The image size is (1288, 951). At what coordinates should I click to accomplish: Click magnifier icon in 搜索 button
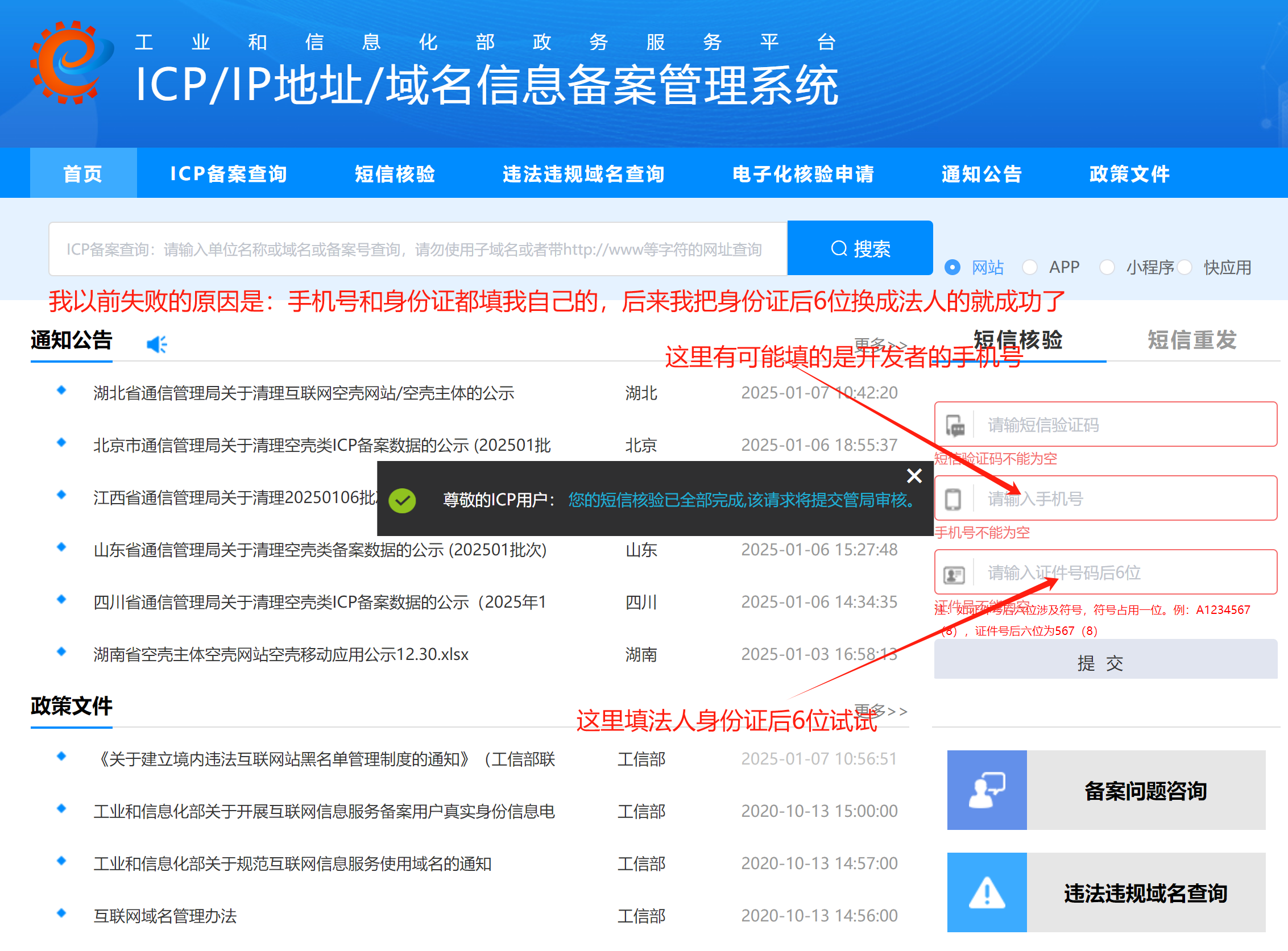click(x=839, y=248)
